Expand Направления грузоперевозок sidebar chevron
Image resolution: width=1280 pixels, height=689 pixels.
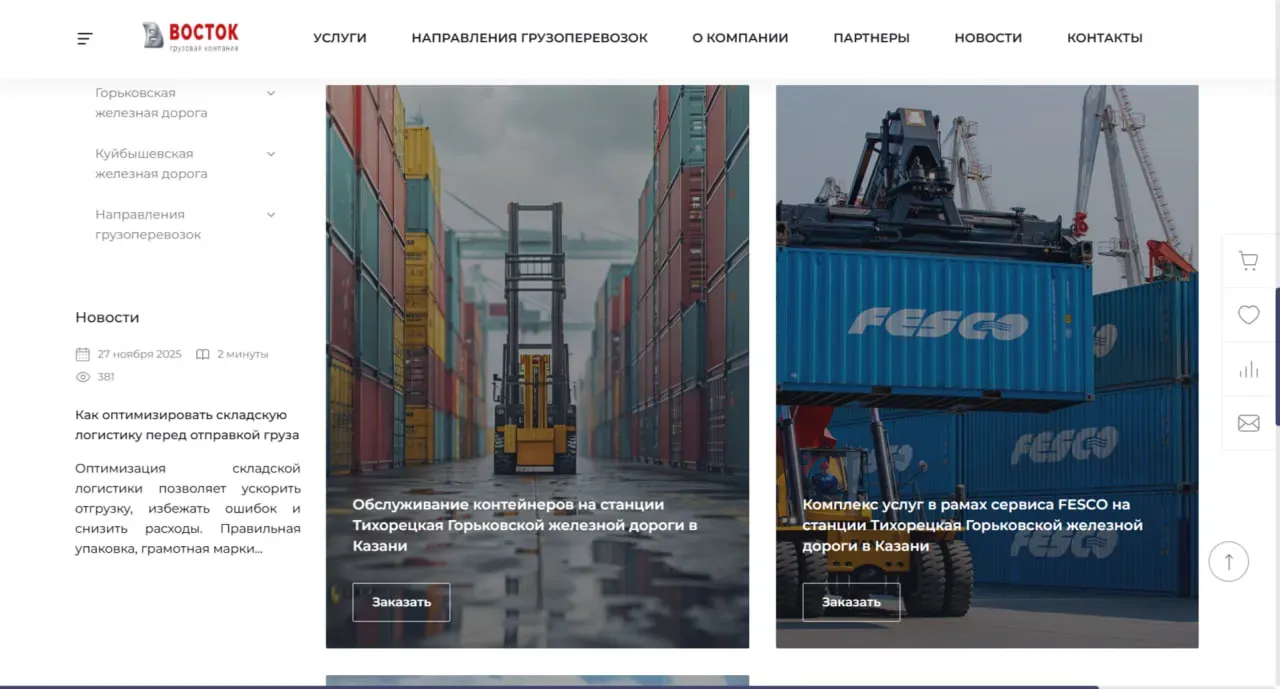[271, 215]
